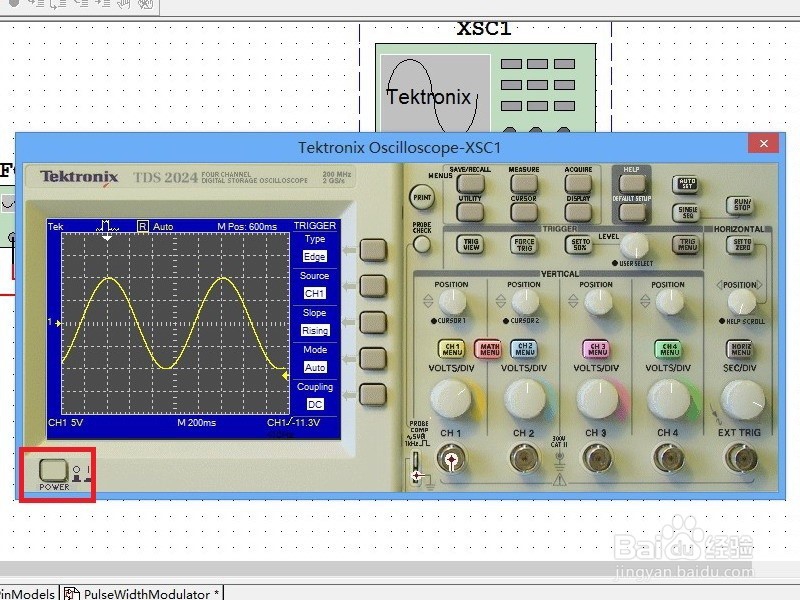Click the SINGLE SEQ button
The image size is (800, 600).
click(x=686, y=212)
